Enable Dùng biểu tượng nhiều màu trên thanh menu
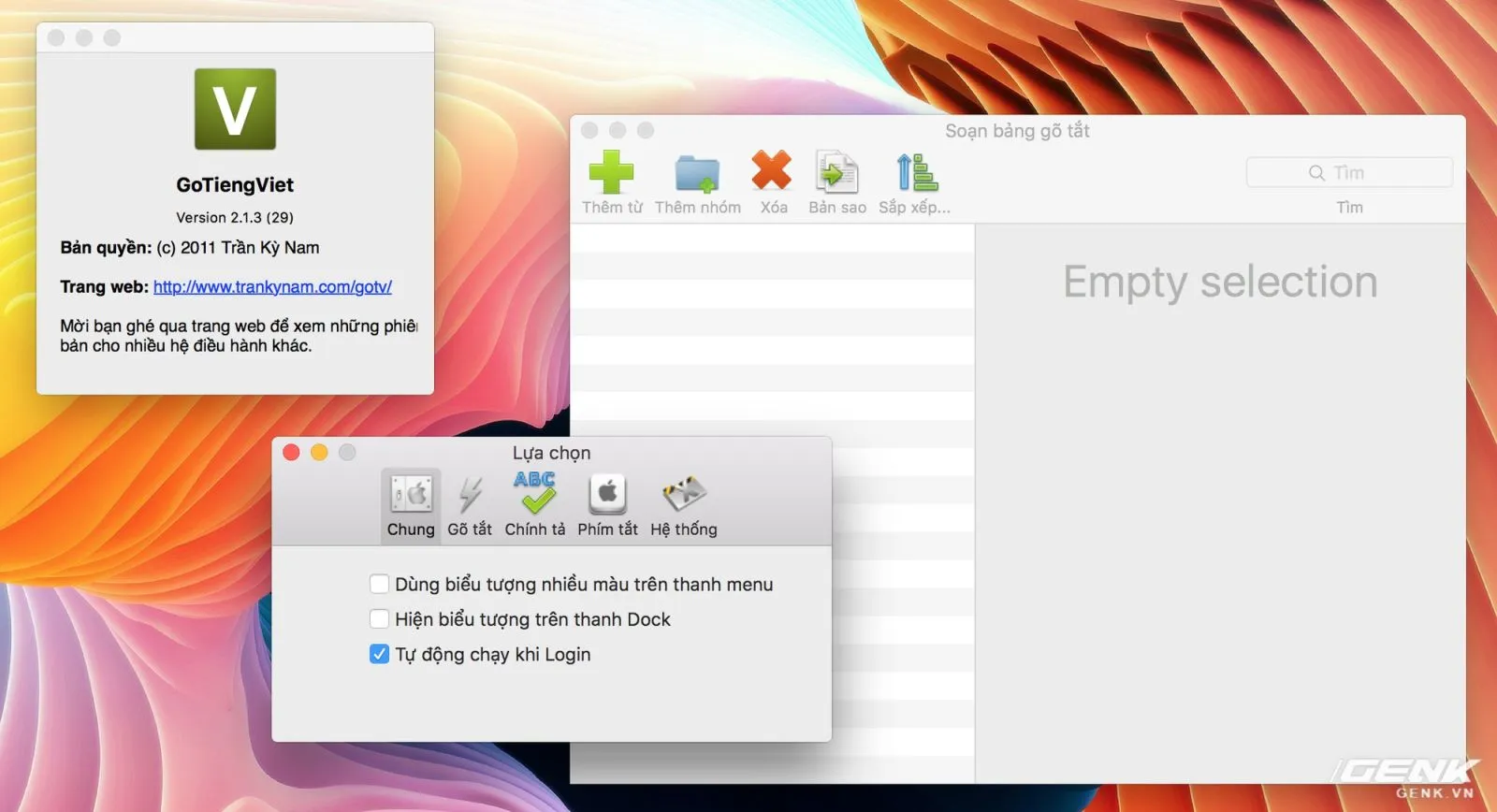This screenshot has width=1497, height=812. [379, 585]
